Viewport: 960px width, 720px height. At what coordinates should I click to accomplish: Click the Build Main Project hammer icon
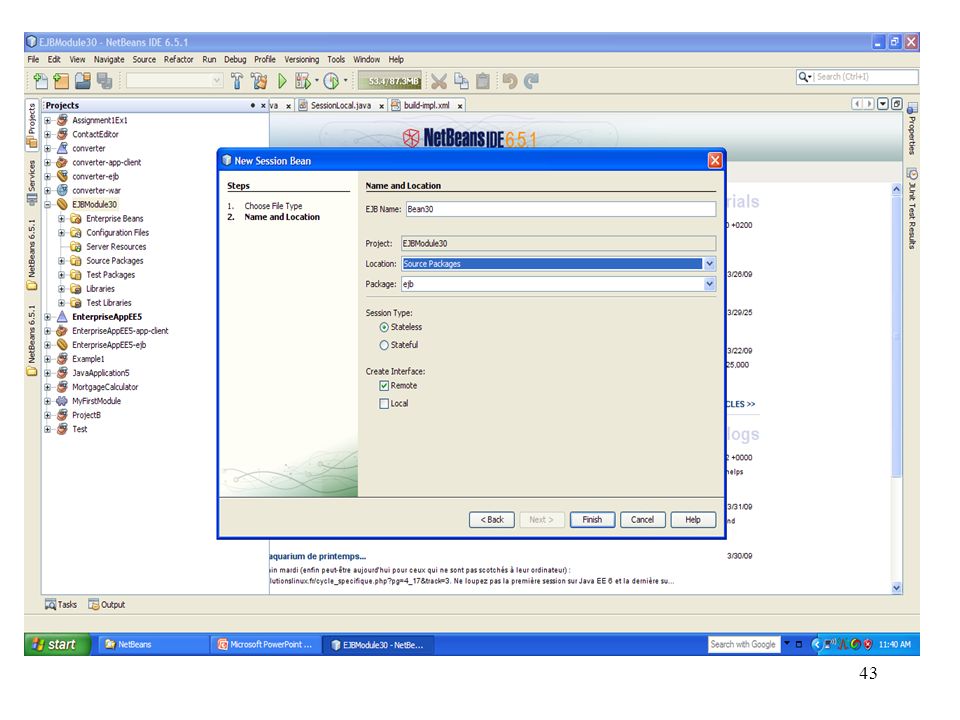tap(237, 81)
